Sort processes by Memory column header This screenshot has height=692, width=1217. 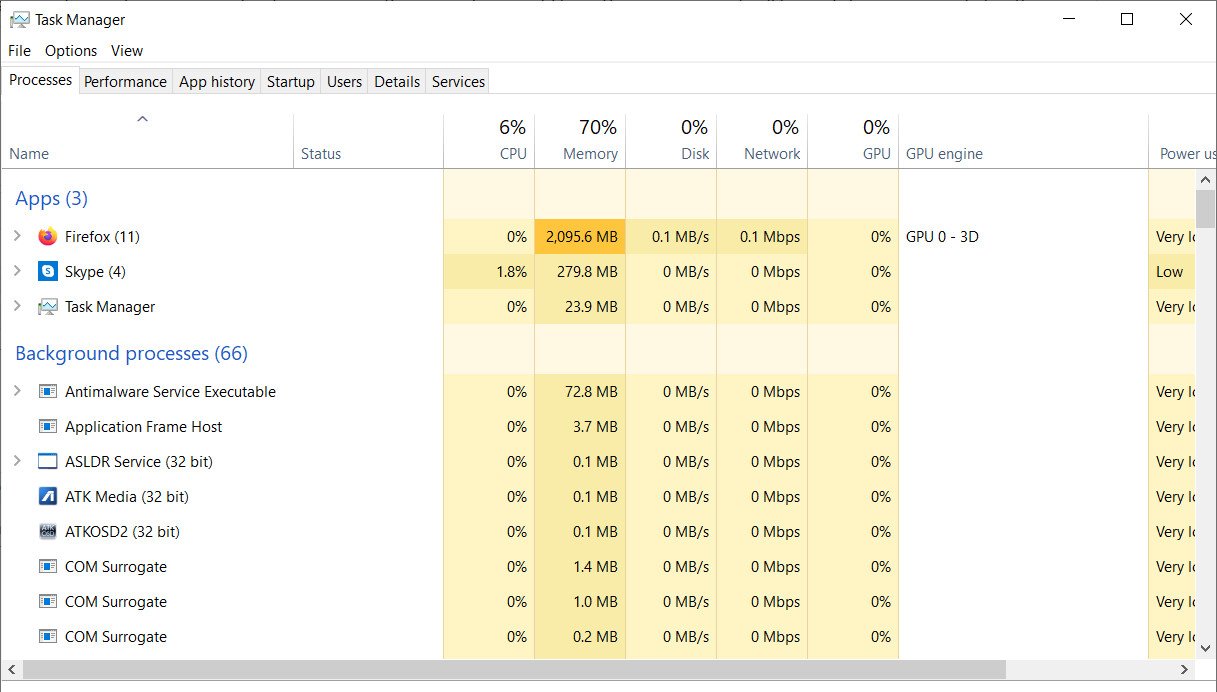590,154
